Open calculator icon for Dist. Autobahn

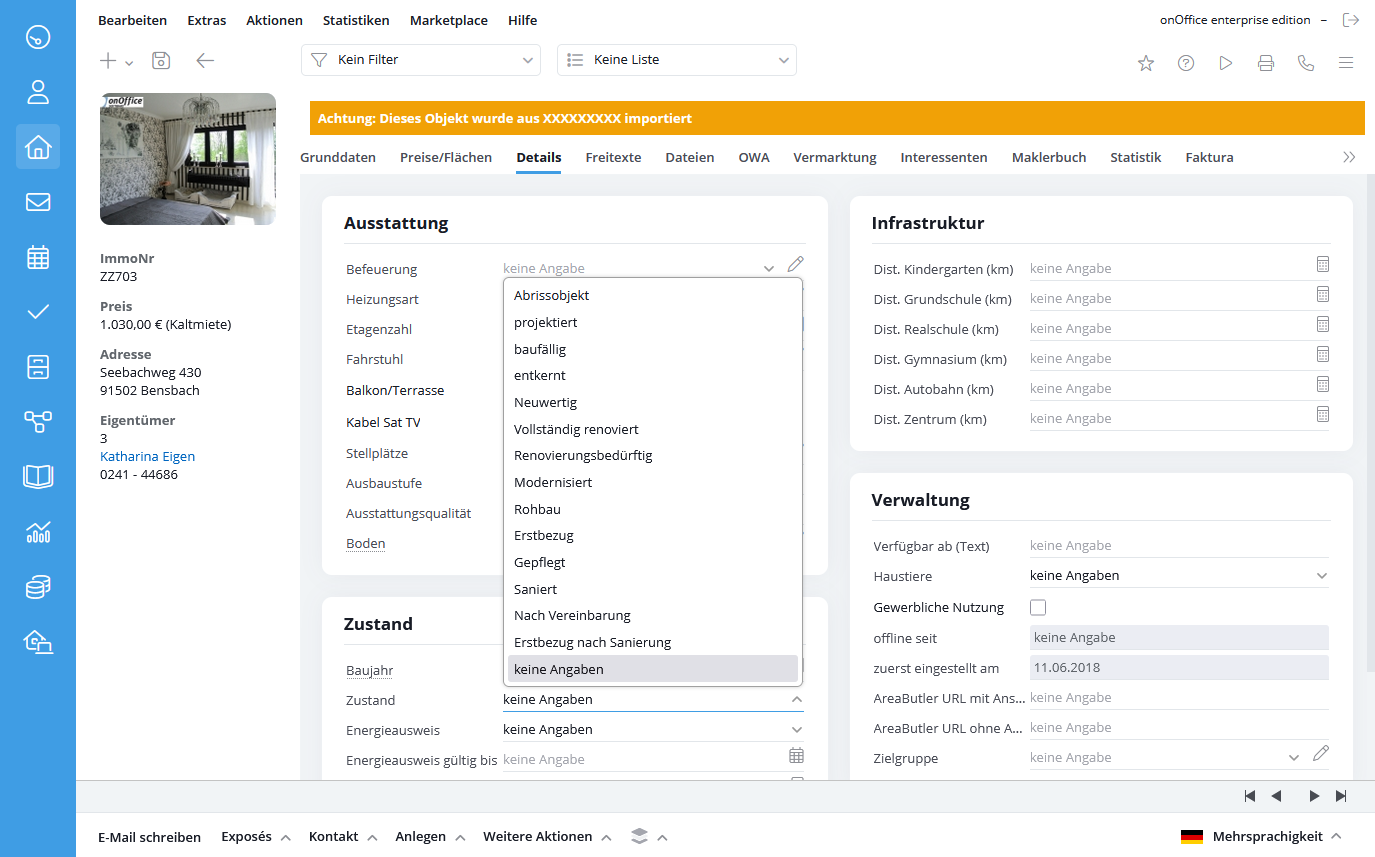click(x=1322, y=384)
